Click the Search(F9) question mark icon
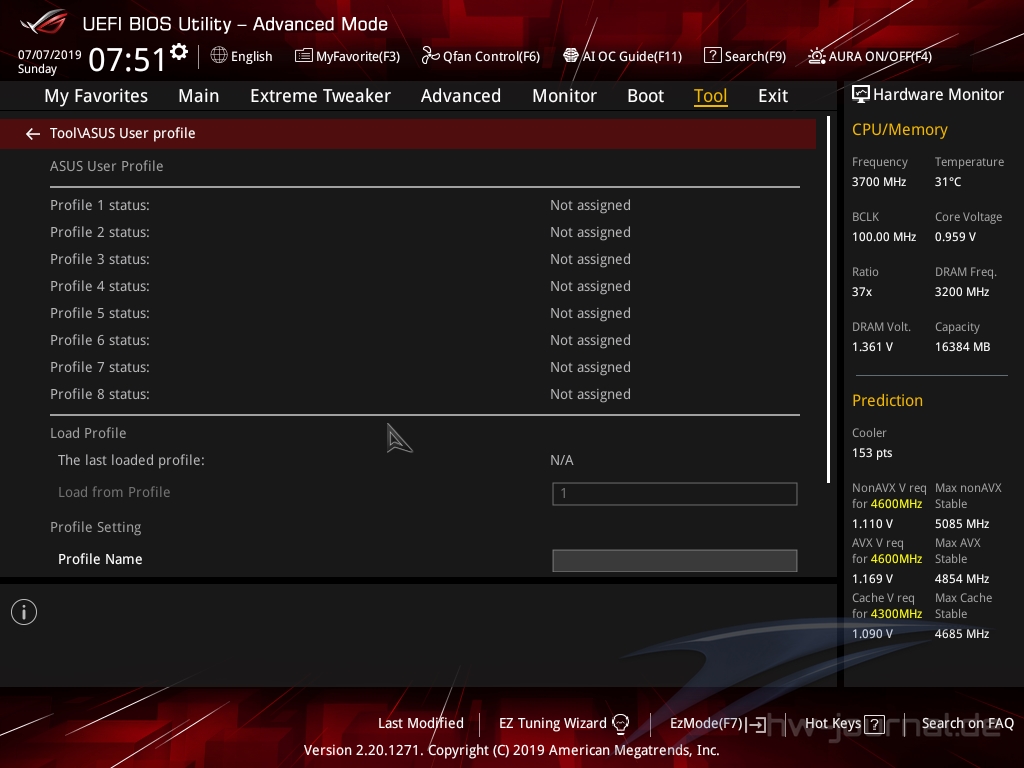1024x768 pixels. [x=712, y=56]
